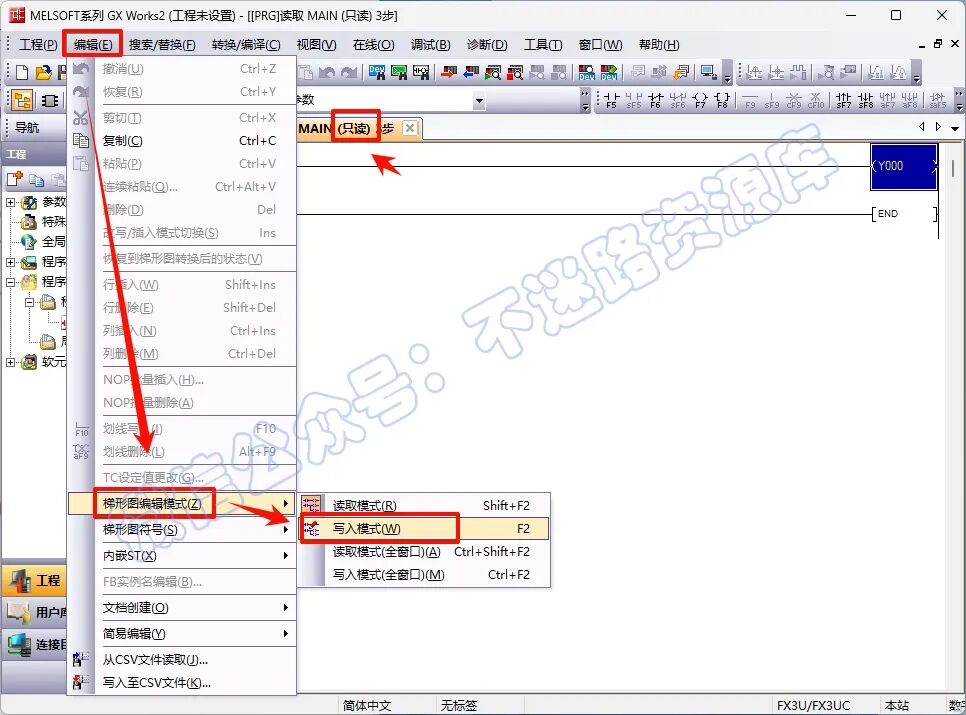Click the FX3U/FX3UC status bar entry
The image size is (966, 715).
(813, 705)
